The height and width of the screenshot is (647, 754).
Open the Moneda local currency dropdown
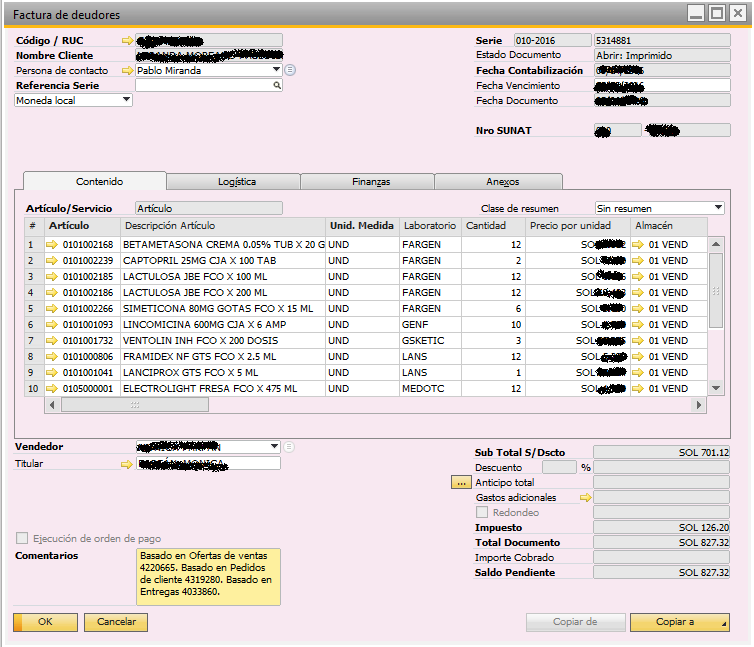(126, 100)
